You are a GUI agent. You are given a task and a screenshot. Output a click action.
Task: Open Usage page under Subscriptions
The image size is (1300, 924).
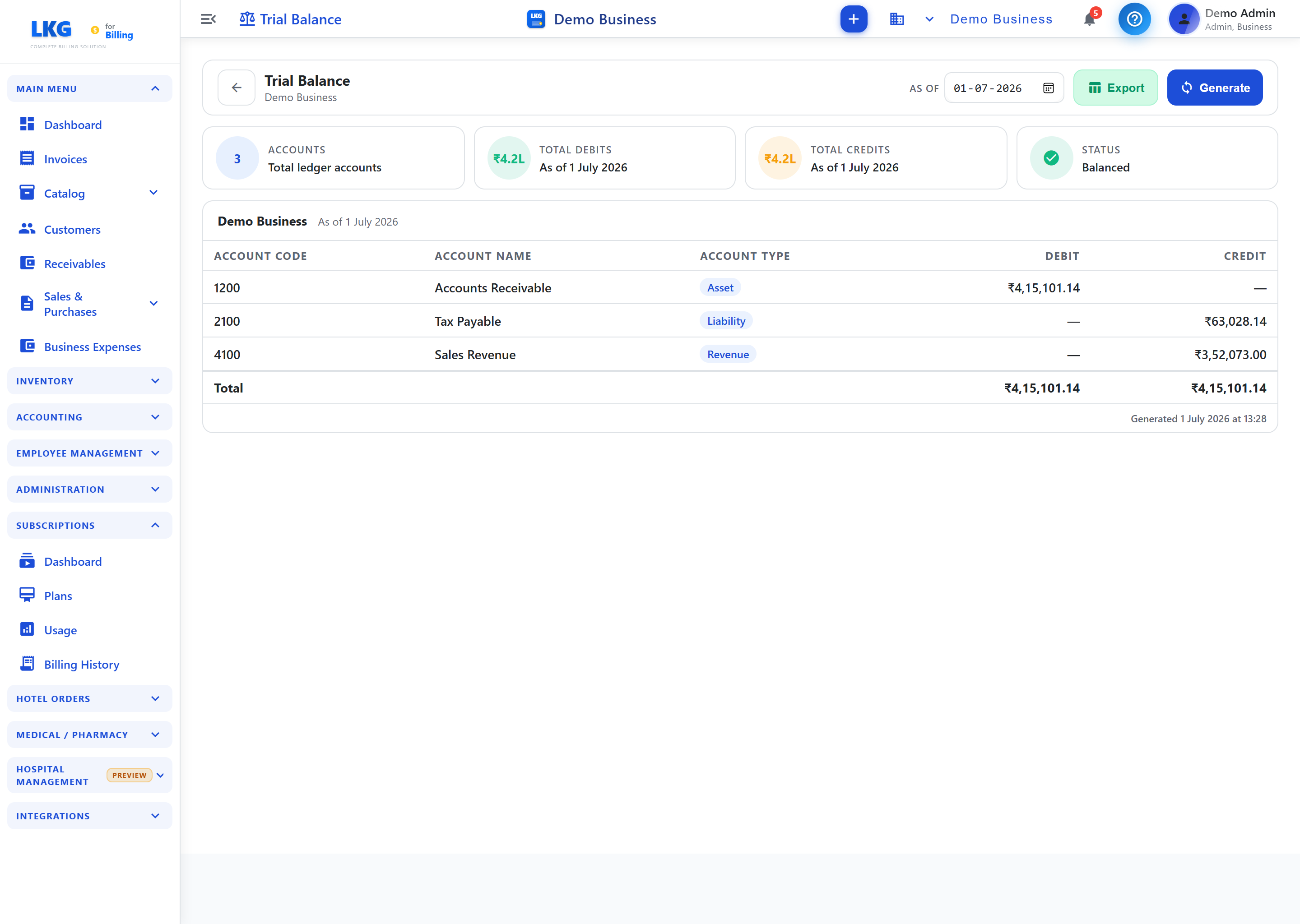(60, 630)
